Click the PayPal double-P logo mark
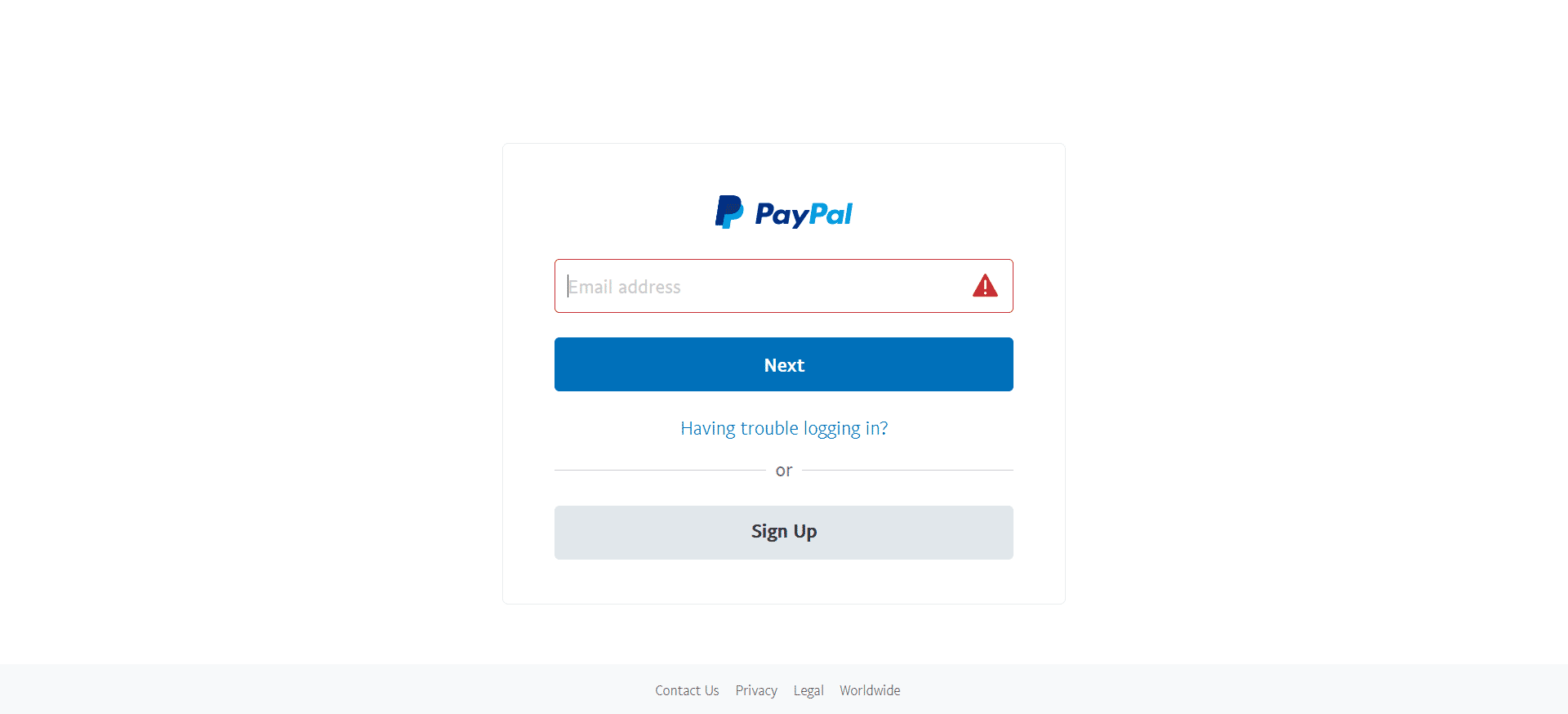 (729, 212)
